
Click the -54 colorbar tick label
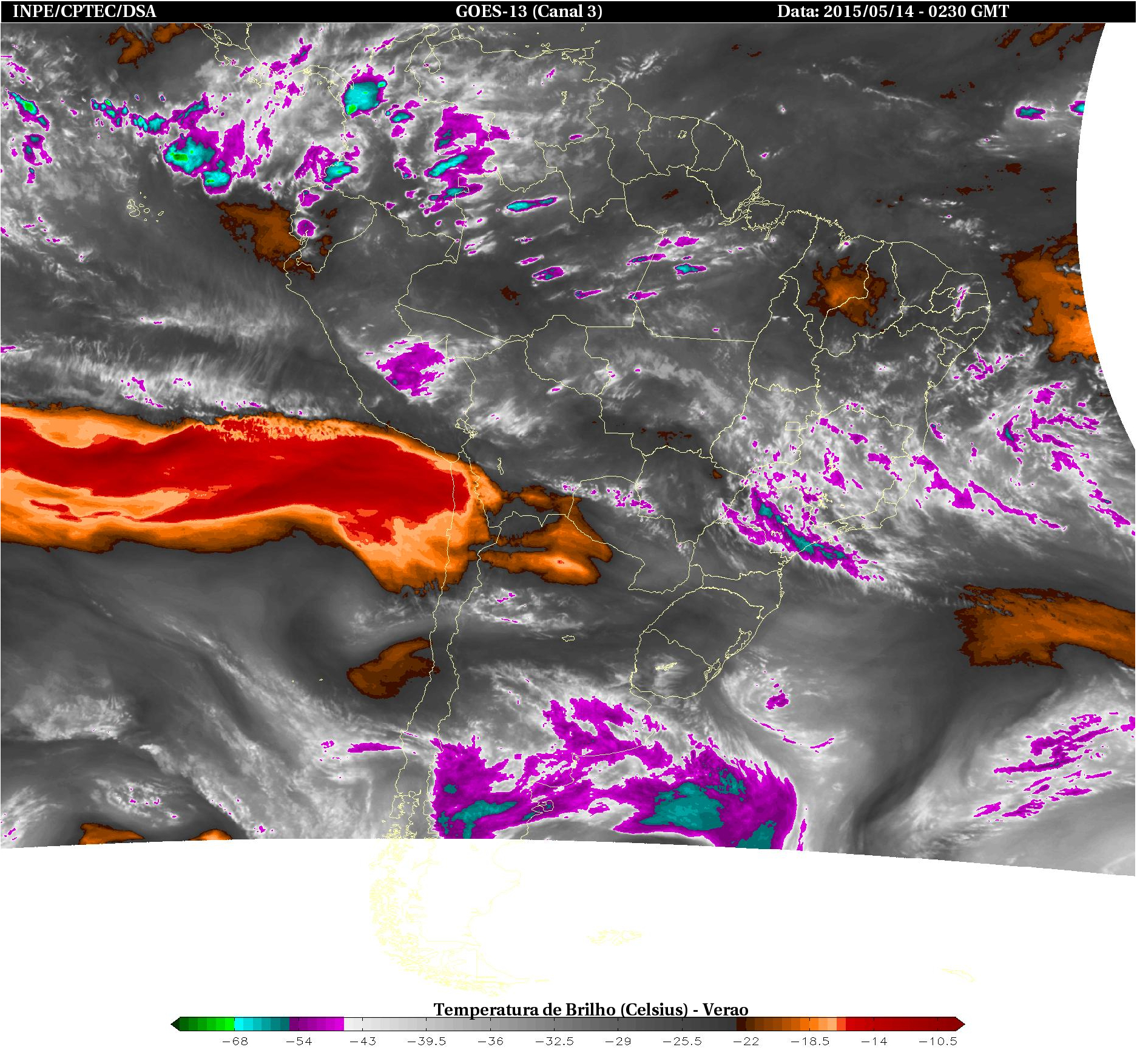coord(299,1042)
